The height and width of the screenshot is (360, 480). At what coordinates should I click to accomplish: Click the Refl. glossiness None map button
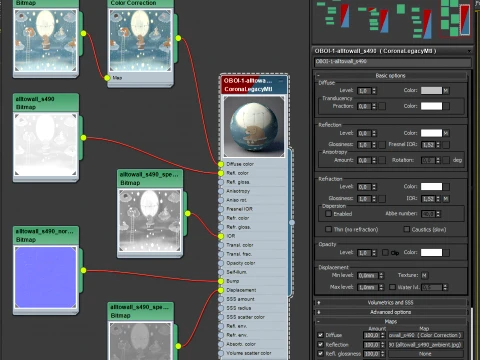[425, 354]
